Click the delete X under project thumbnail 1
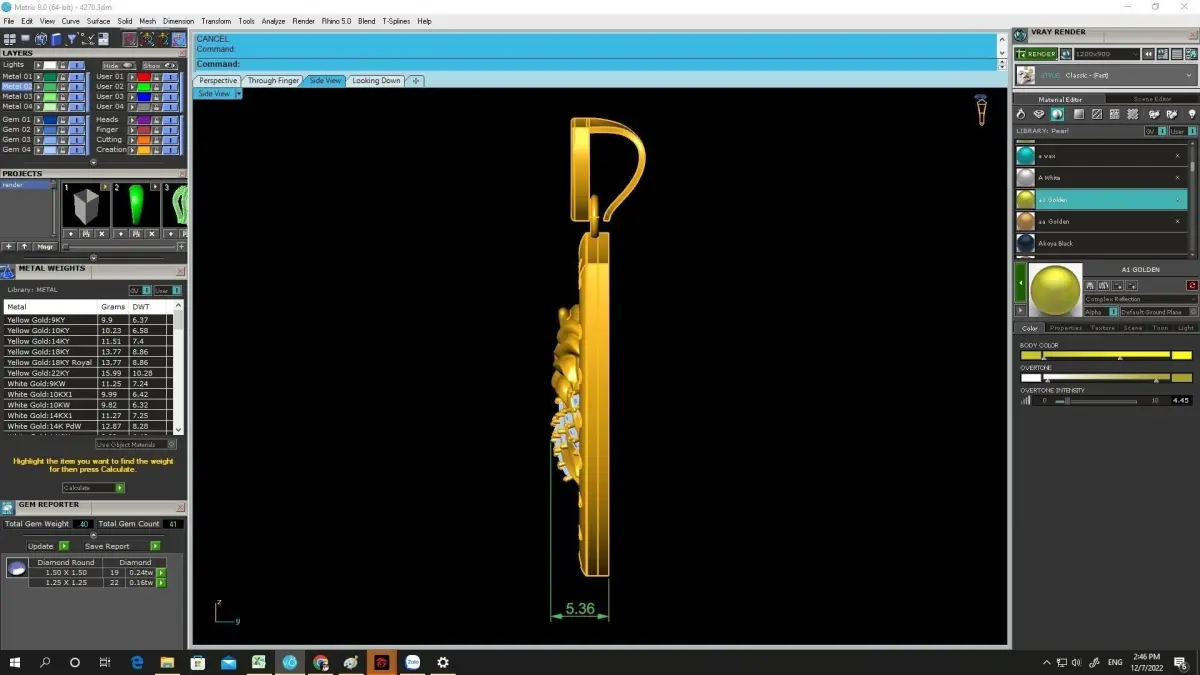This screenshot has width=1200, height=675. pyautogui.click(x=101, y=233)
